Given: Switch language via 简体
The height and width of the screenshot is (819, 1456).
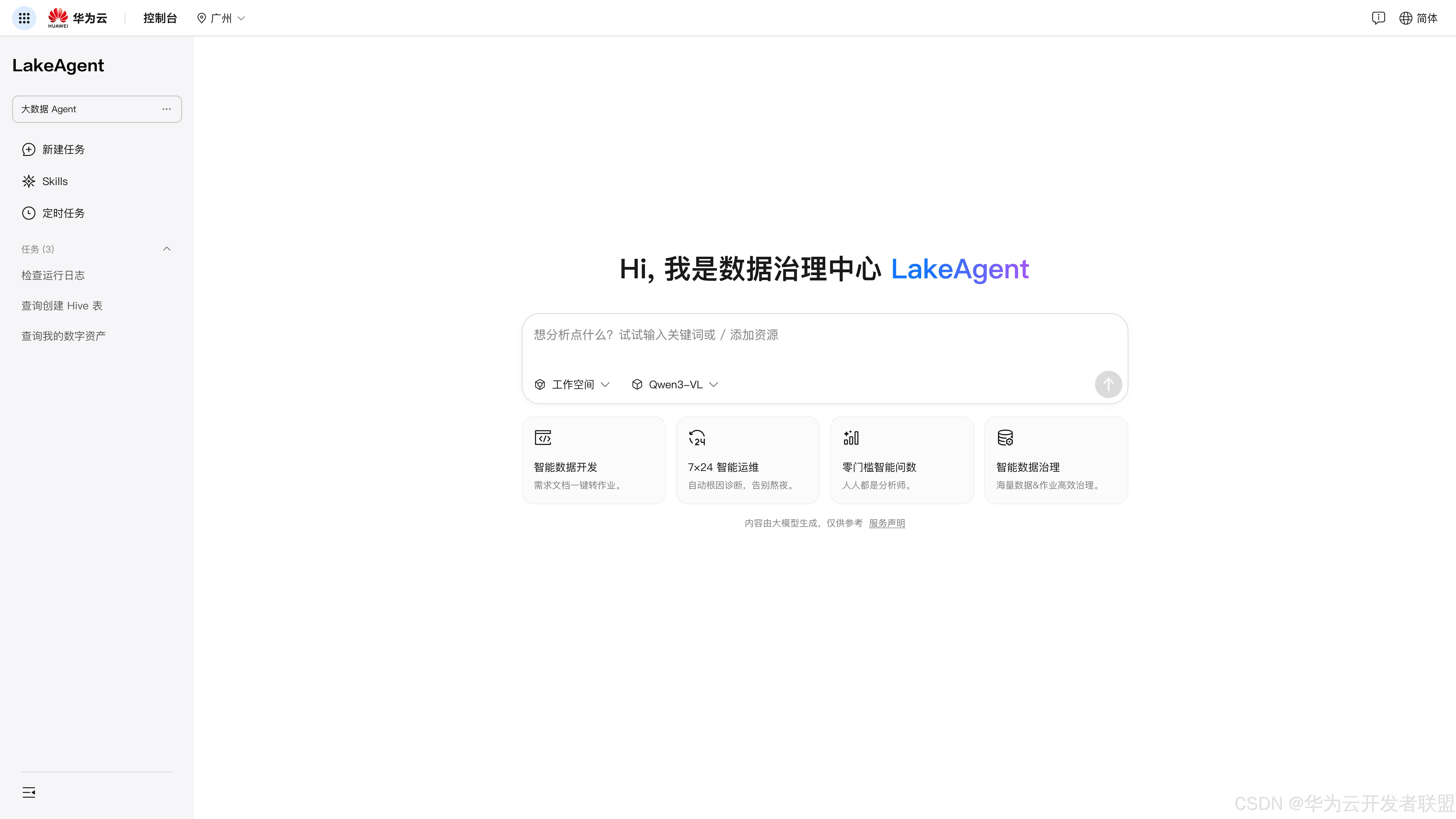Looking at the screenshot, I should (1427, 18).
